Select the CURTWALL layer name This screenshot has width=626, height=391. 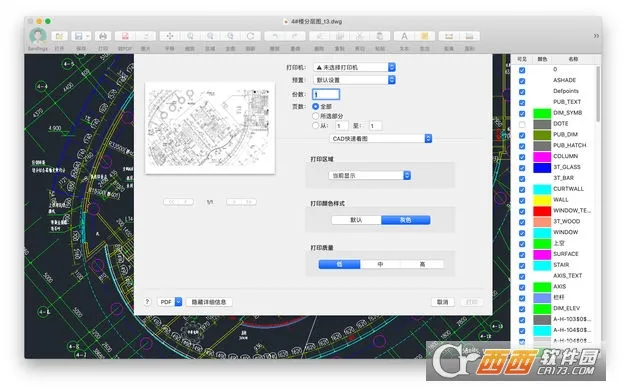(x=569, y=189)
